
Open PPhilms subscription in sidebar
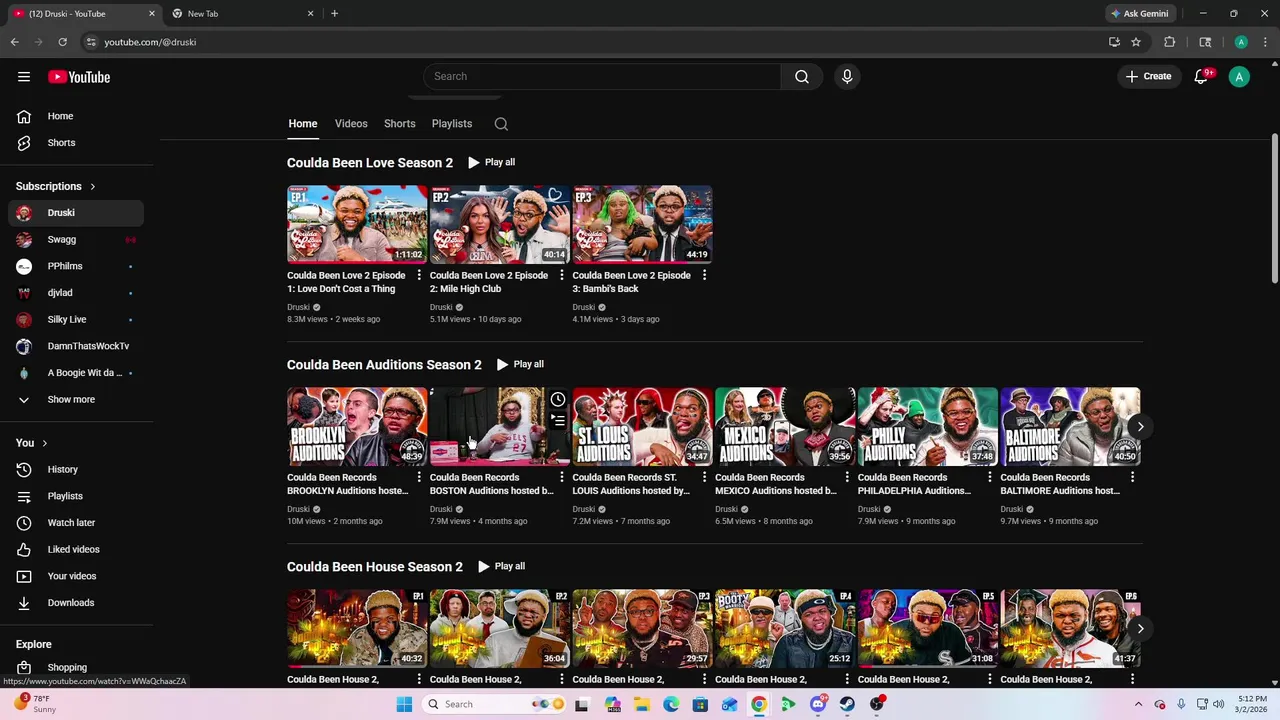click(x=76, y=266)
